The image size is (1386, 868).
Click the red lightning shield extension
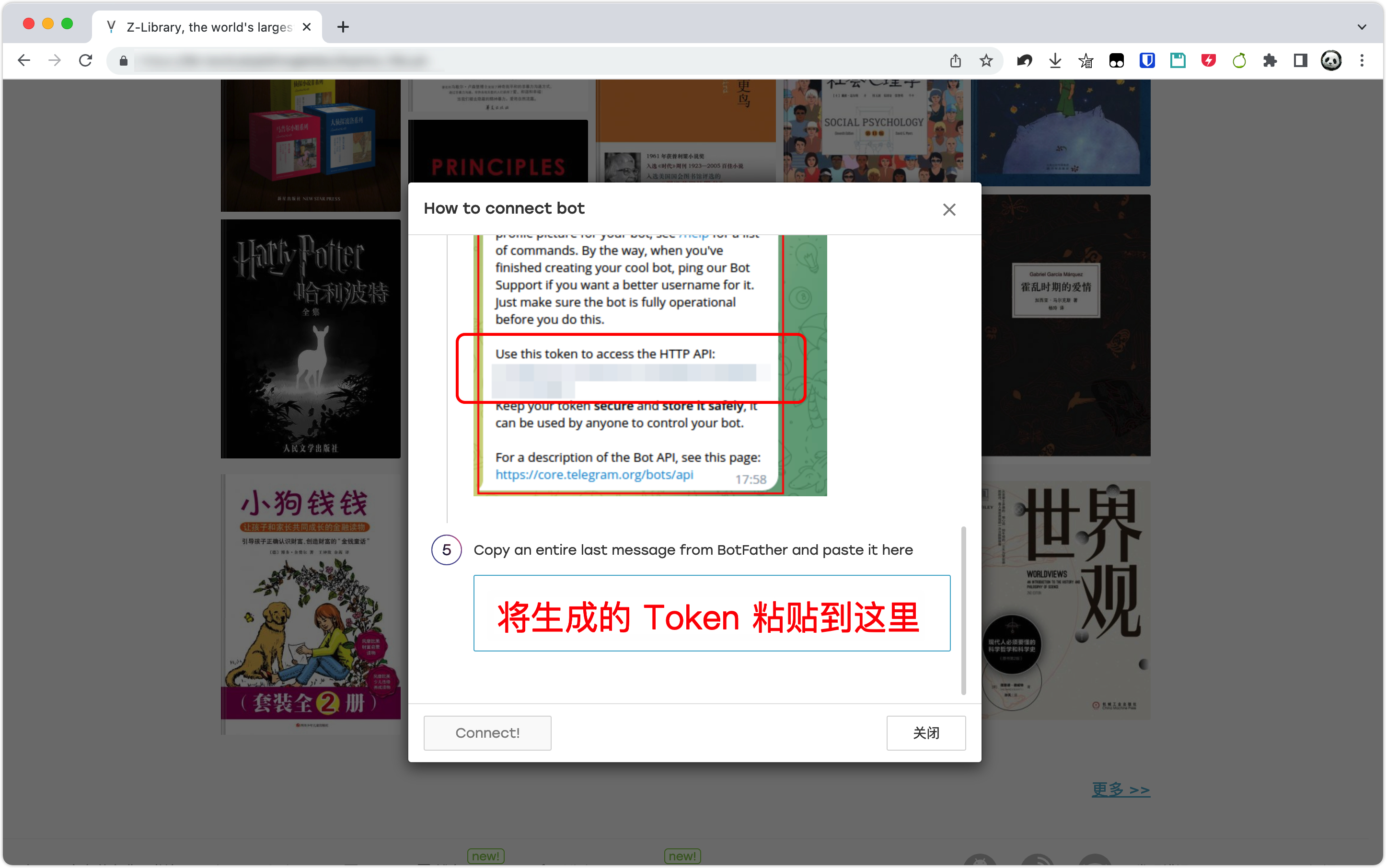pyautogui.click(x=1209, y=60)
